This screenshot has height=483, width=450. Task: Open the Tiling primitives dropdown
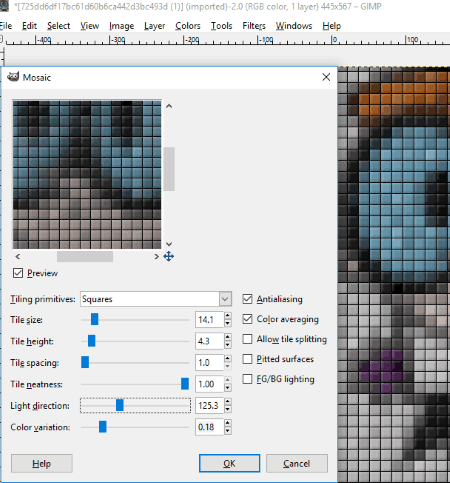point(225,299)
